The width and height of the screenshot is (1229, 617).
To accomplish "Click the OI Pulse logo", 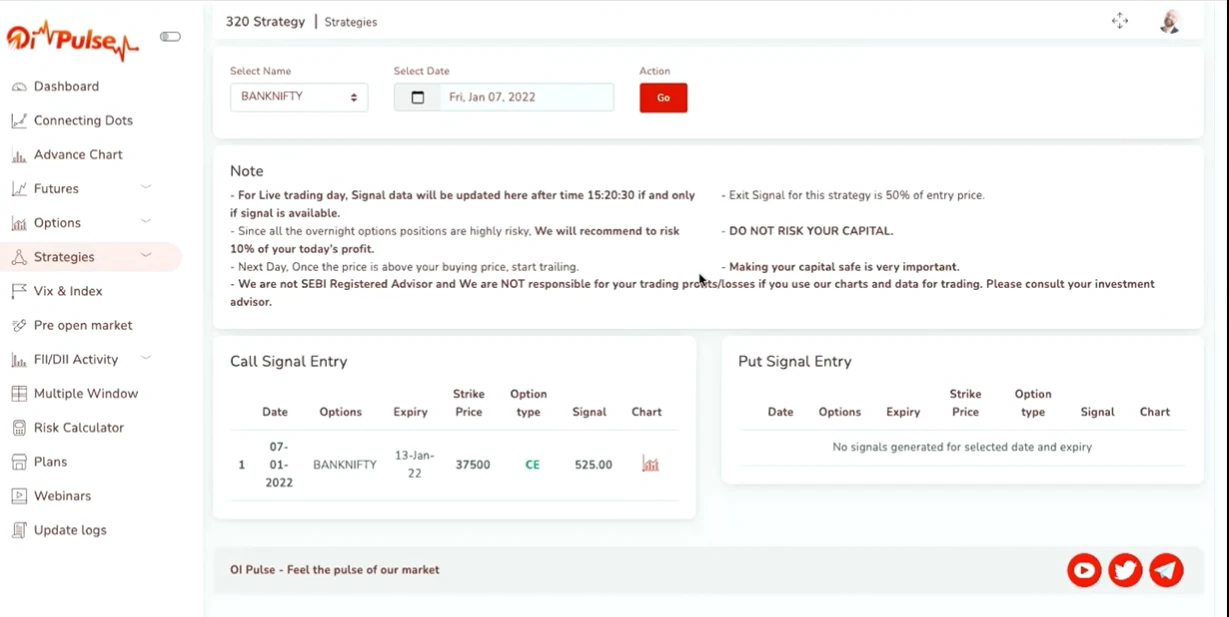I will pyautogui.click(x=72, y=40).
